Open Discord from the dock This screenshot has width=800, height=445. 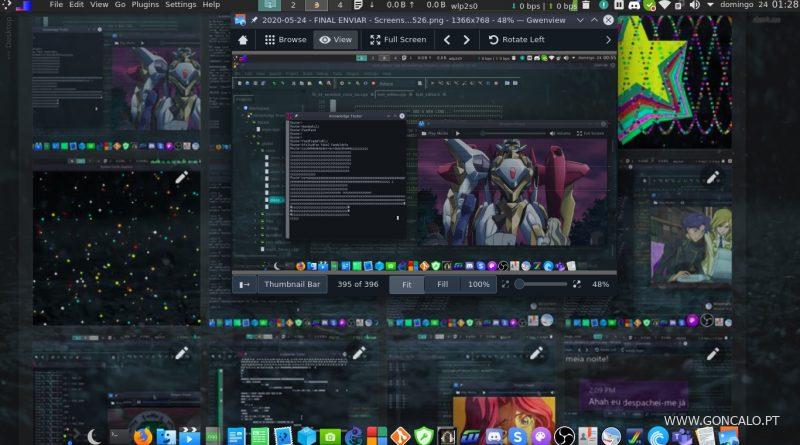[x=494, y=437]
